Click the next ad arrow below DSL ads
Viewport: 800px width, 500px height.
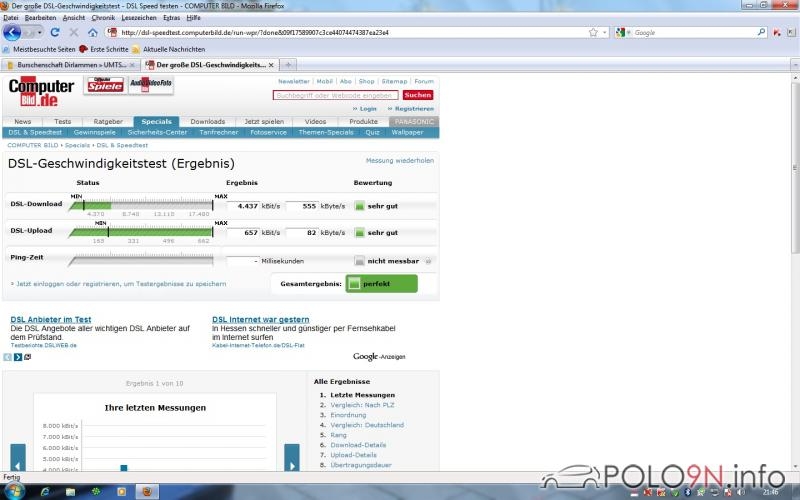(x=18, y=357)
